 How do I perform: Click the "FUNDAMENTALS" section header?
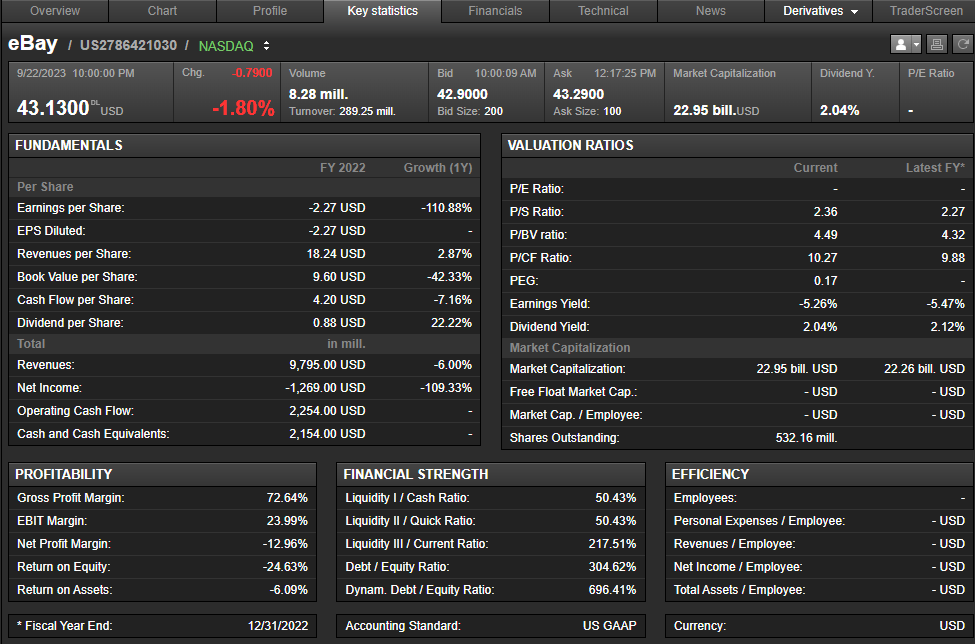pyautogui.click(x=69, y=145)
